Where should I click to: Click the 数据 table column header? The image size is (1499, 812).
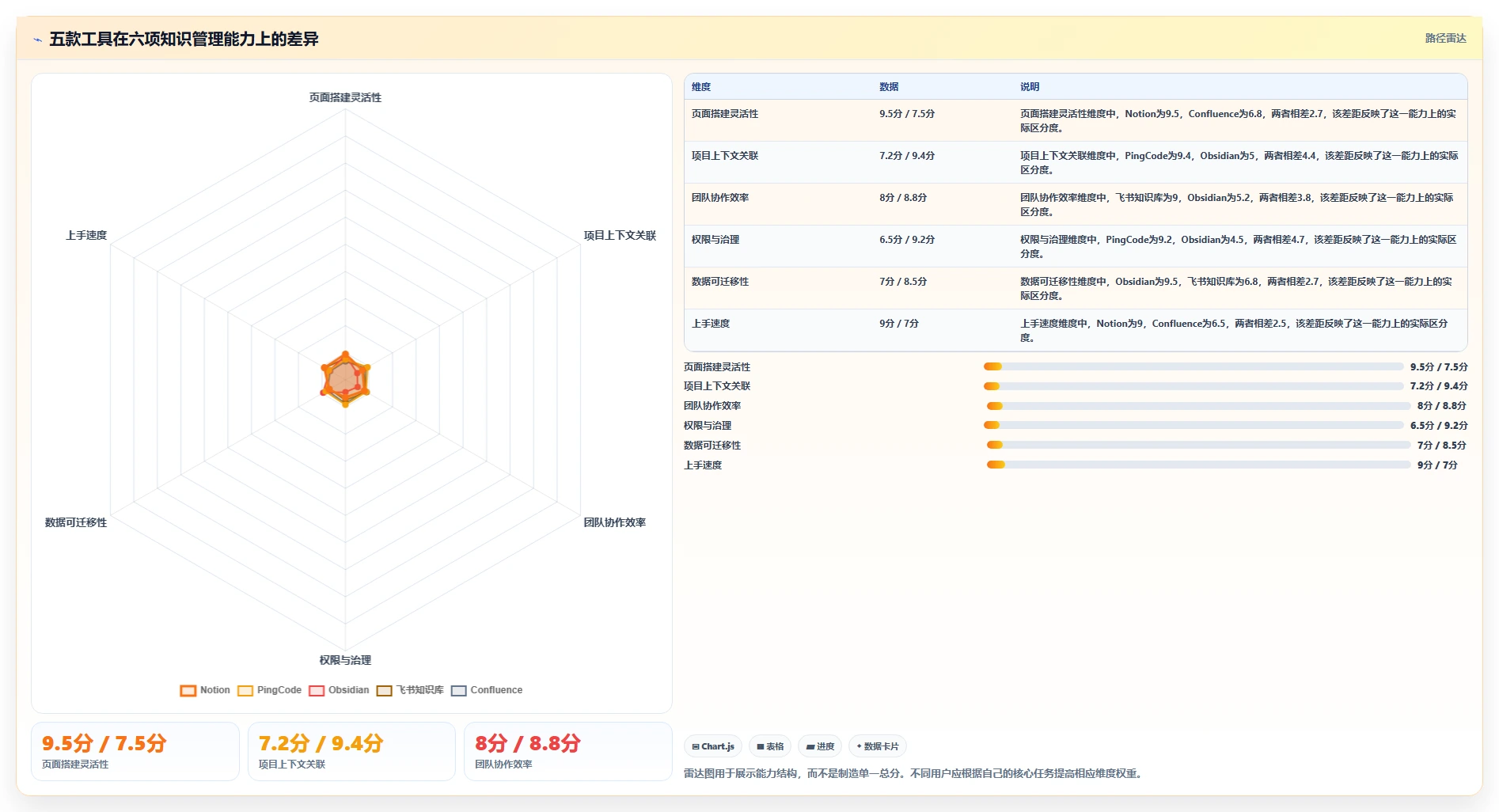click(x=889, y=87)
